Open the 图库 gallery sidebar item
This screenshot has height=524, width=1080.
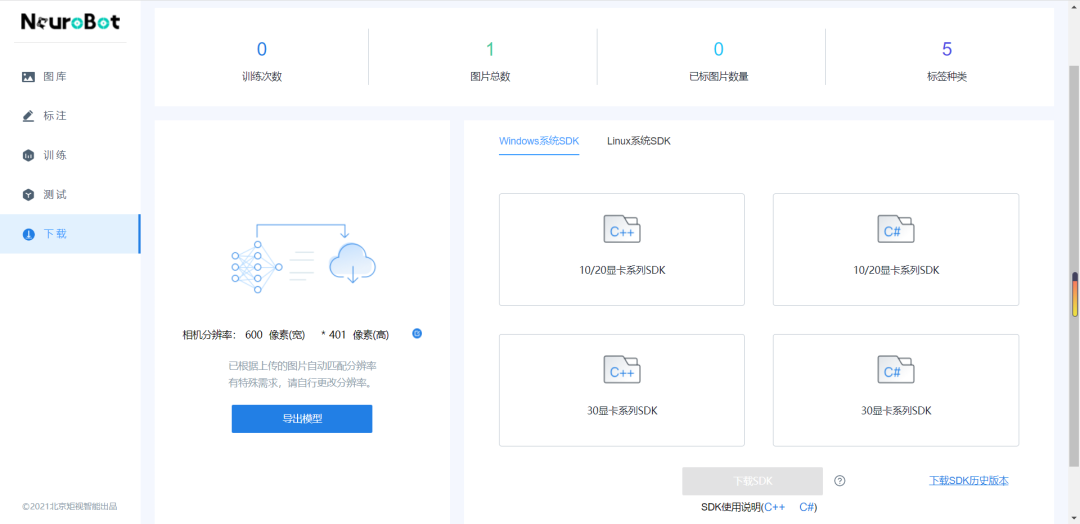click(54, 77)
